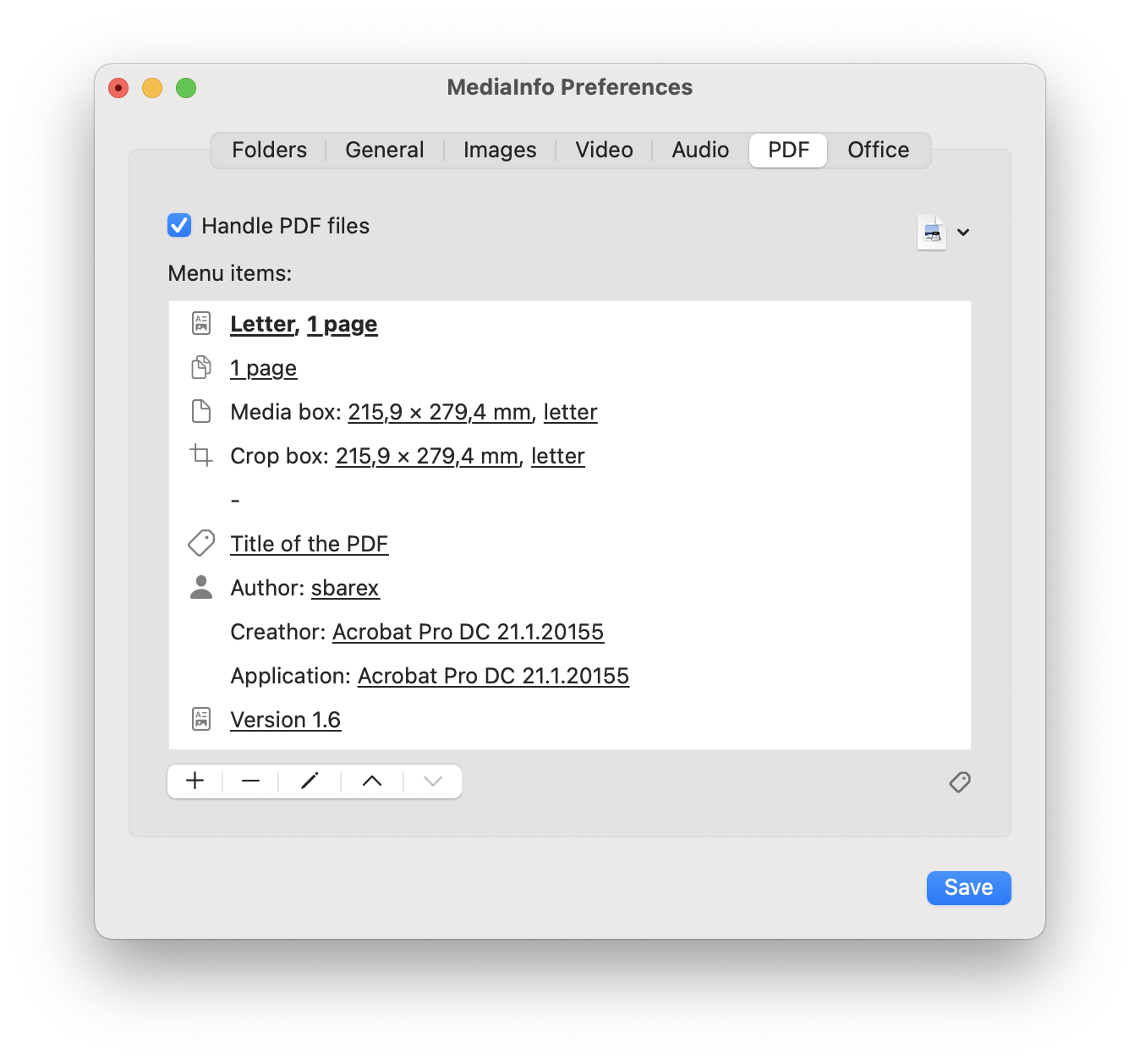The image size is (1140, 1064).
Task: Minimize the window with yellow button
Action: [x=152, y=88]
